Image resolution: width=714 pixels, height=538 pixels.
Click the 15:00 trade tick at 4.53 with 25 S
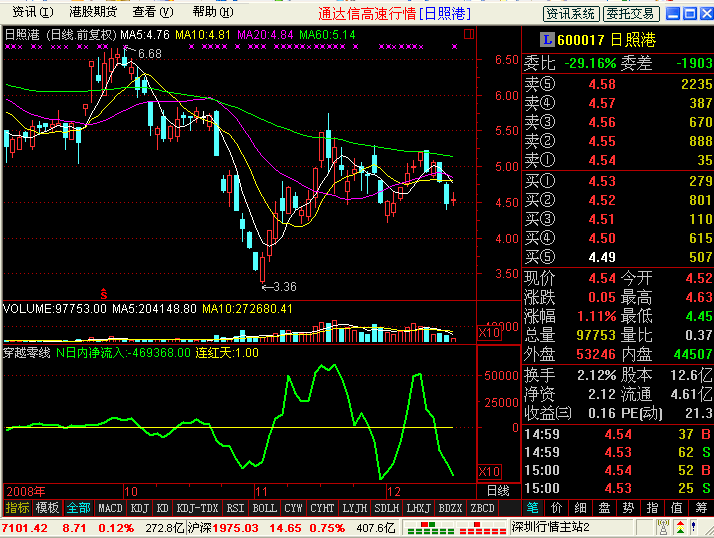coord(618,488)
